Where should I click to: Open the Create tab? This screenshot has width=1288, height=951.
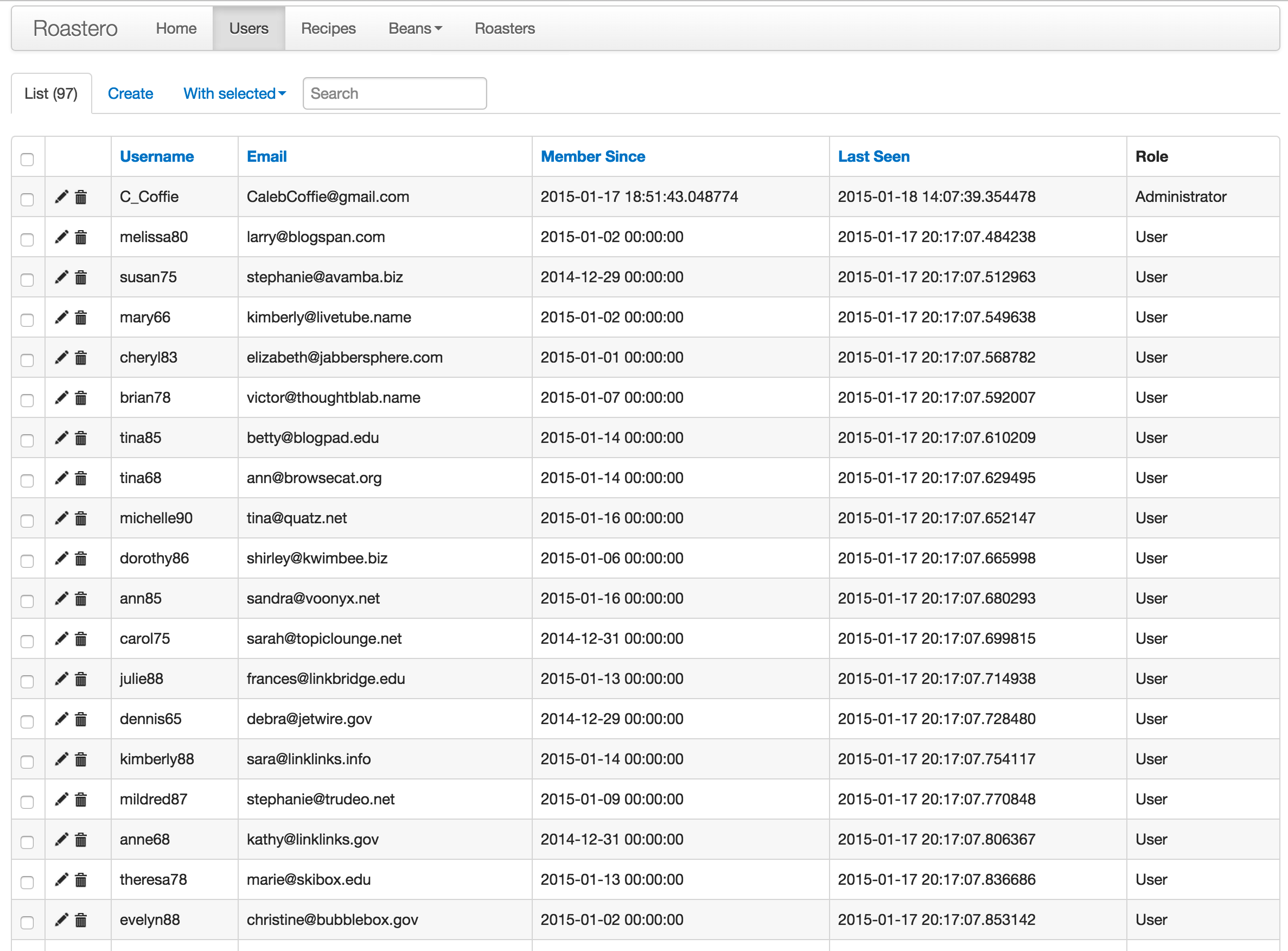pyautogui.click(x=130, y=94)
